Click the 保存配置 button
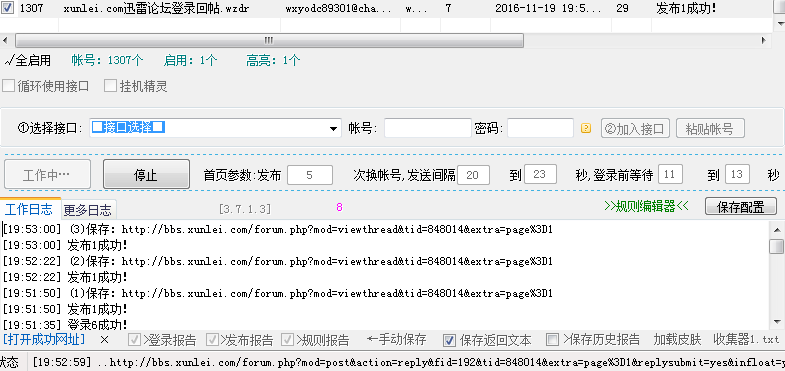Image resolution: width=785 pixels, height=371 pixels. (741, 206)
